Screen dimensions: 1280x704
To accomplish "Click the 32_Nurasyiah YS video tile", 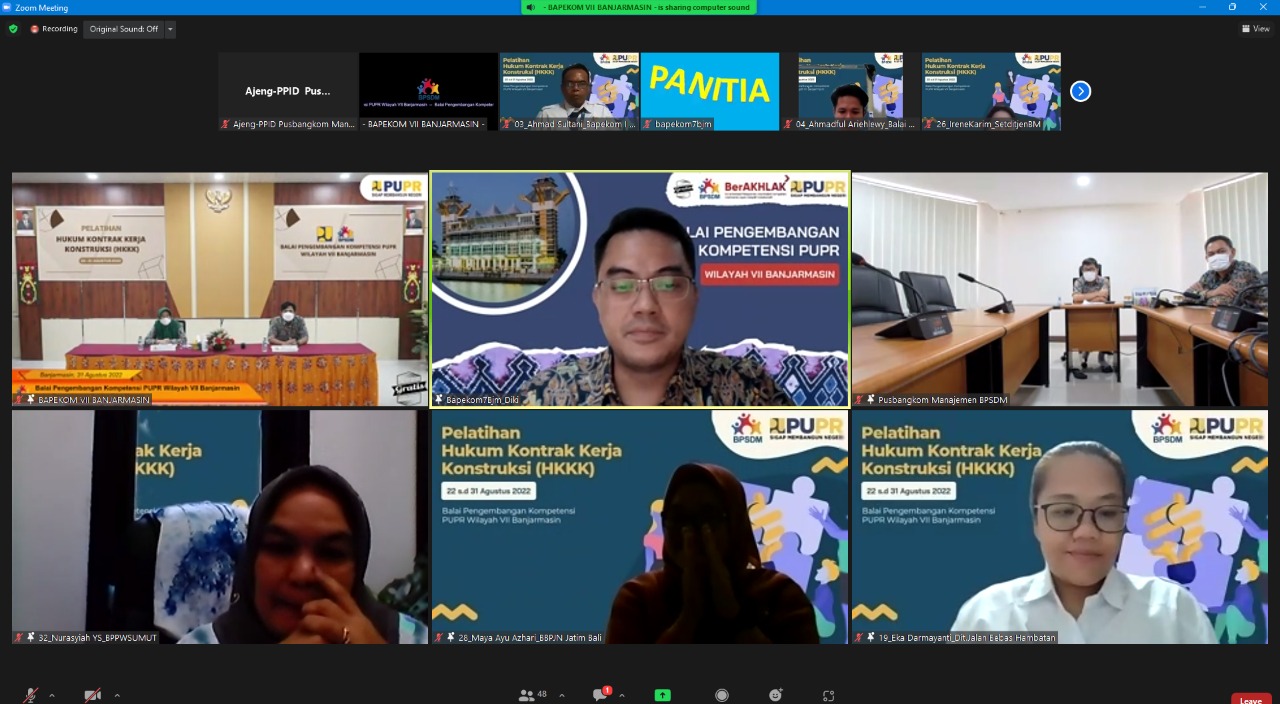I will coord(220,527).
